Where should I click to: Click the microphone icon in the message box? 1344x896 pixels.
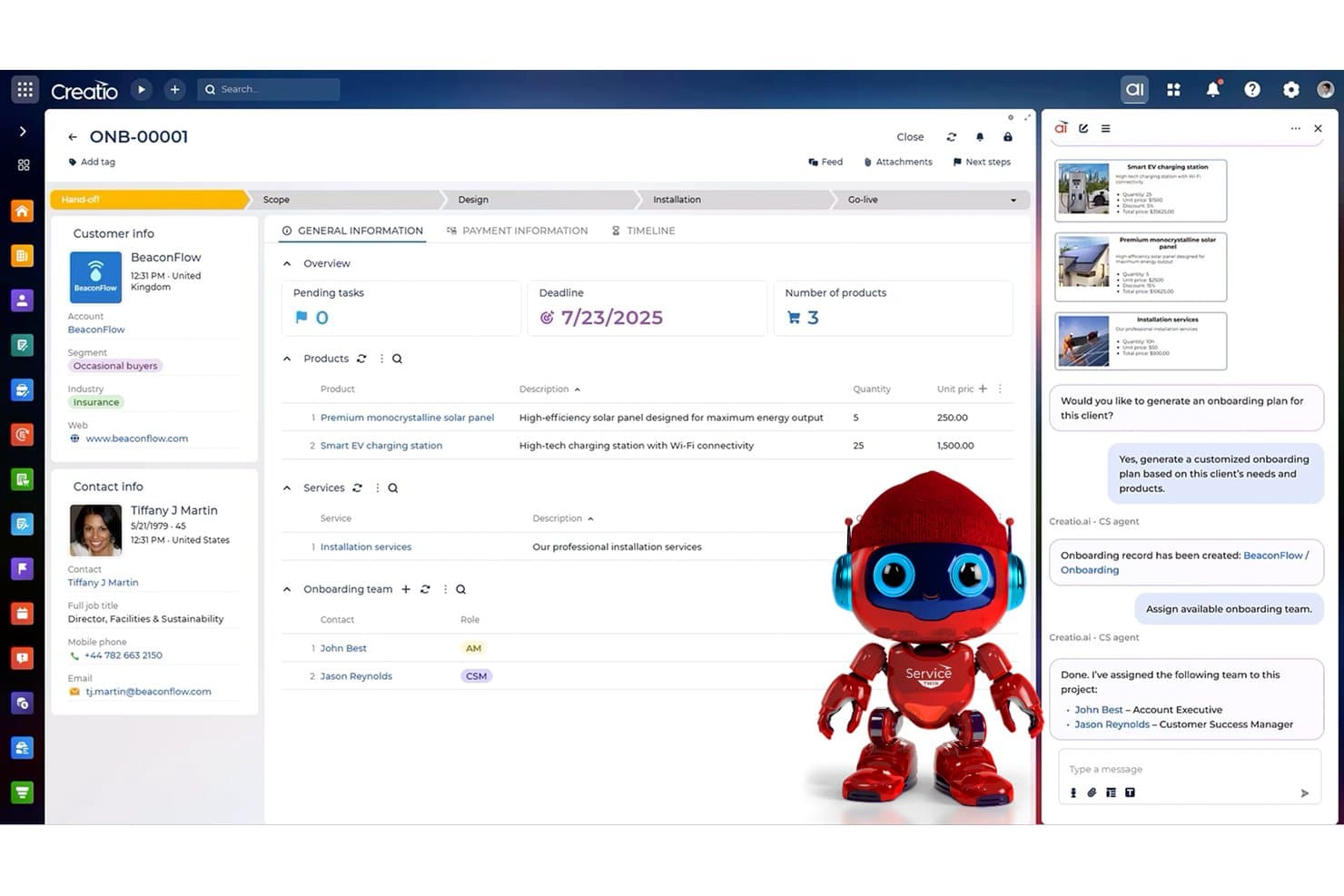point(1073,793)
